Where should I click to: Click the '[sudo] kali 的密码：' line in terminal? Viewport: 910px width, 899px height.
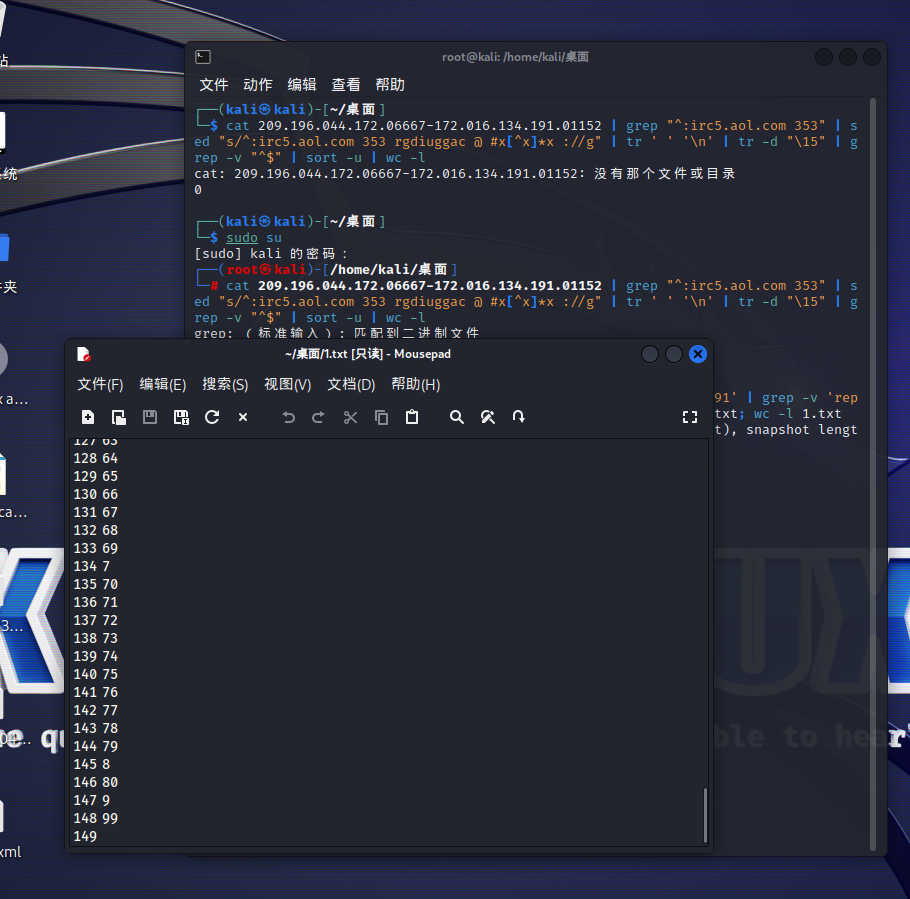(x=271, y=254)
